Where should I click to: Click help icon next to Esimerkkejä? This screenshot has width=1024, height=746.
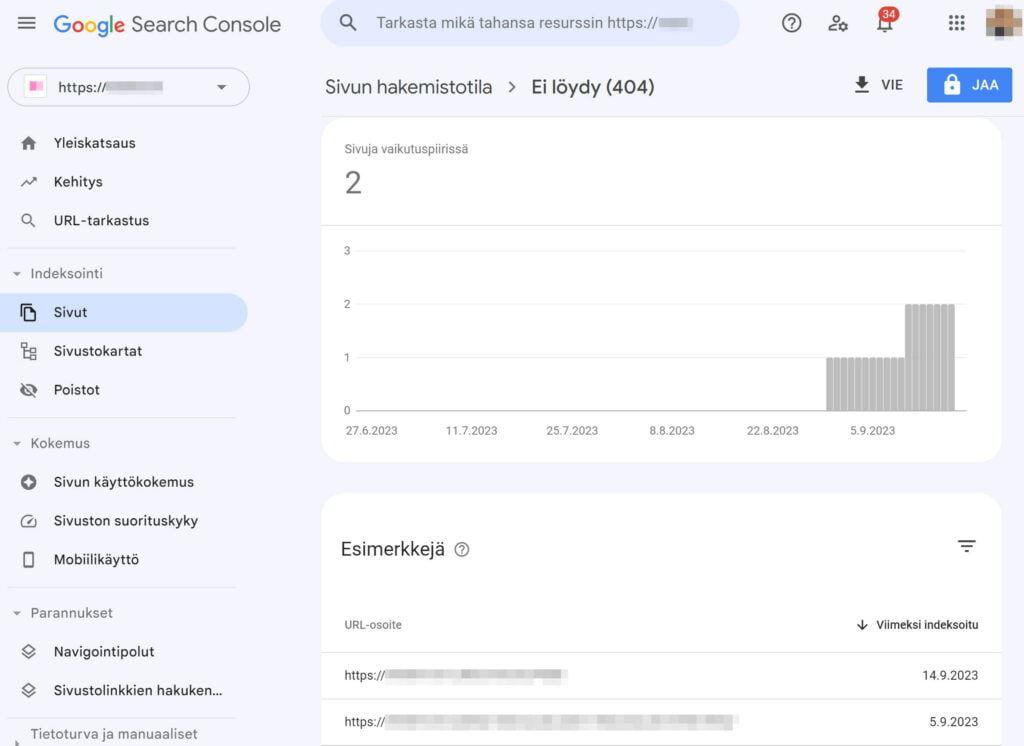pyautogui.click(x=461, y=549)
